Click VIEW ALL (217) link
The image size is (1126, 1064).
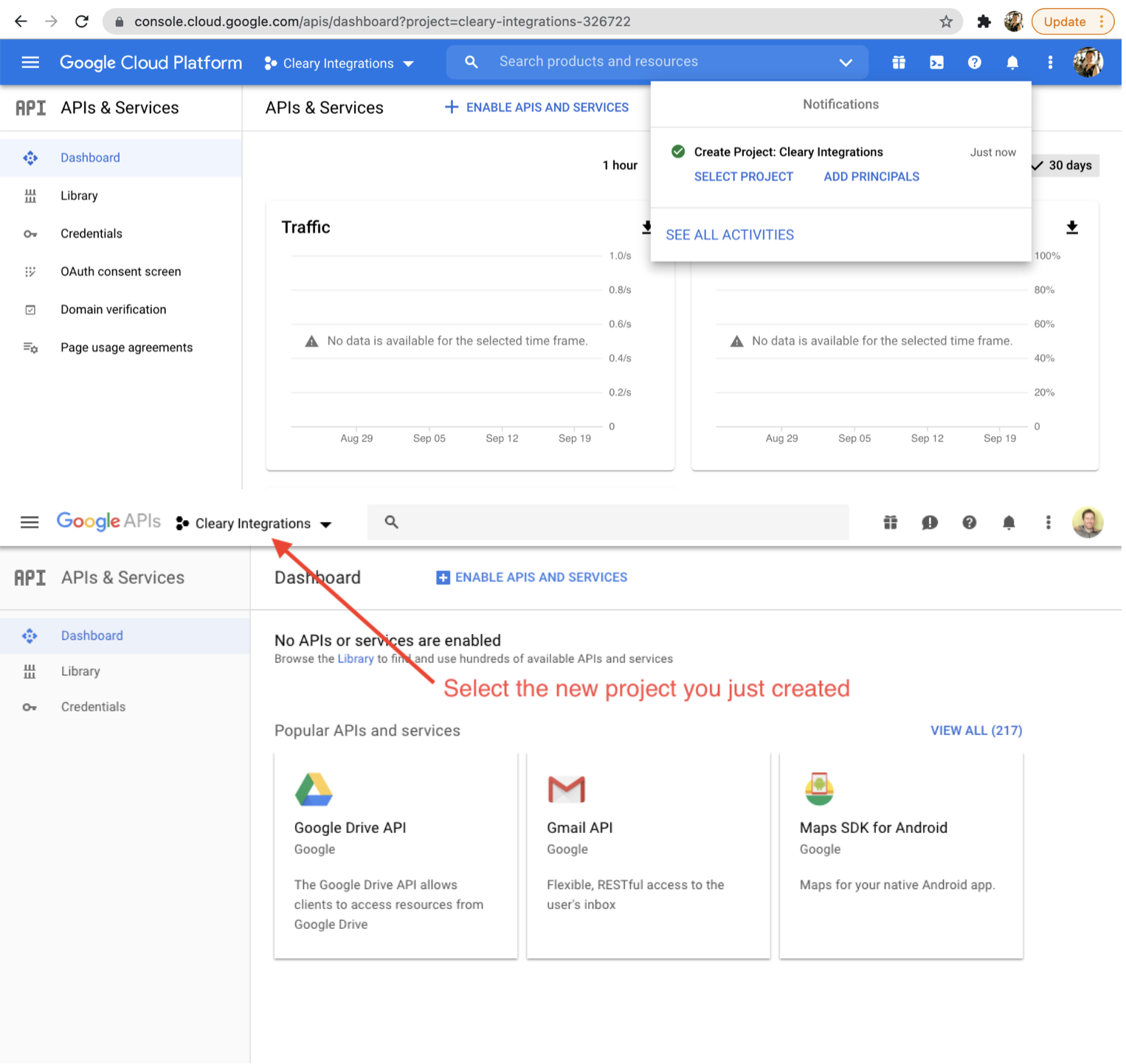(976, 730)
